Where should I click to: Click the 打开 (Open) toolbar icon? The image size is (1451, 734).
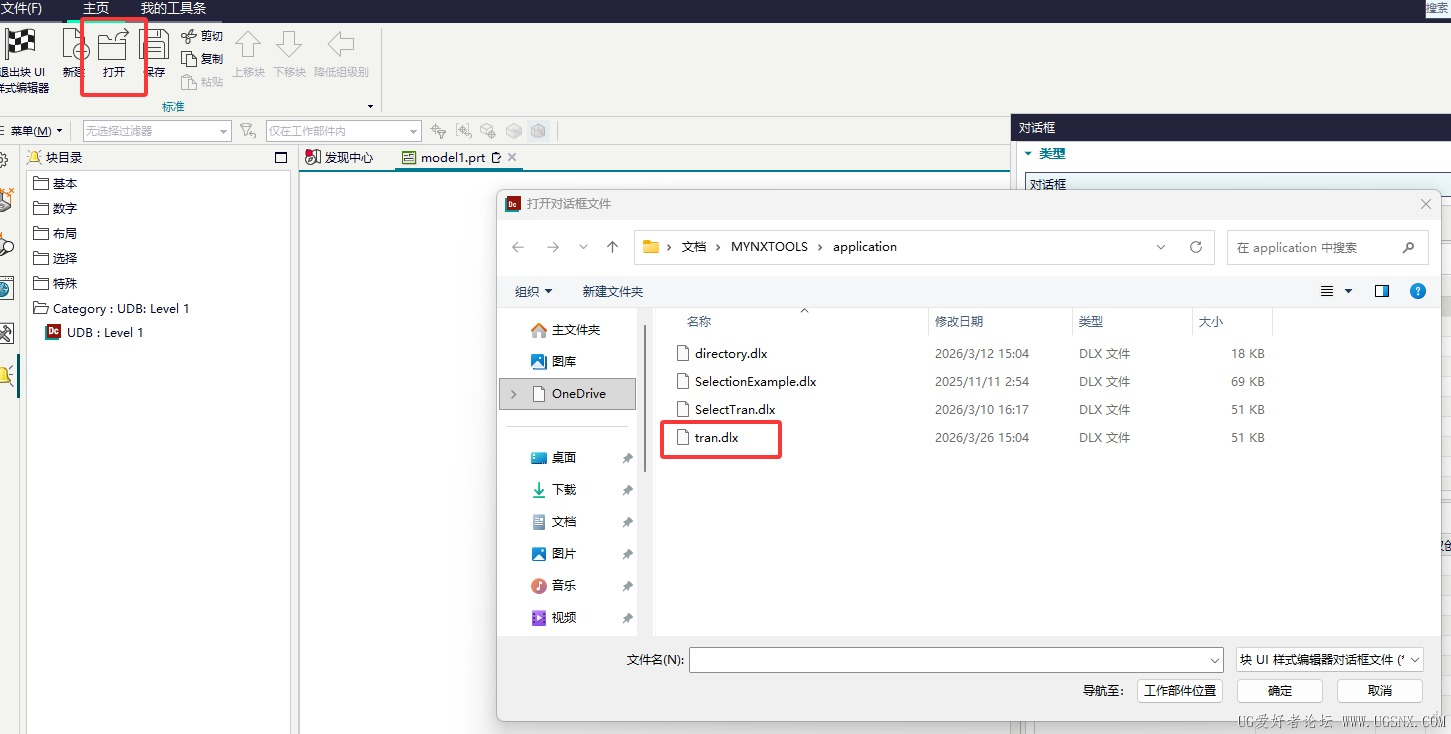point(113,47)
